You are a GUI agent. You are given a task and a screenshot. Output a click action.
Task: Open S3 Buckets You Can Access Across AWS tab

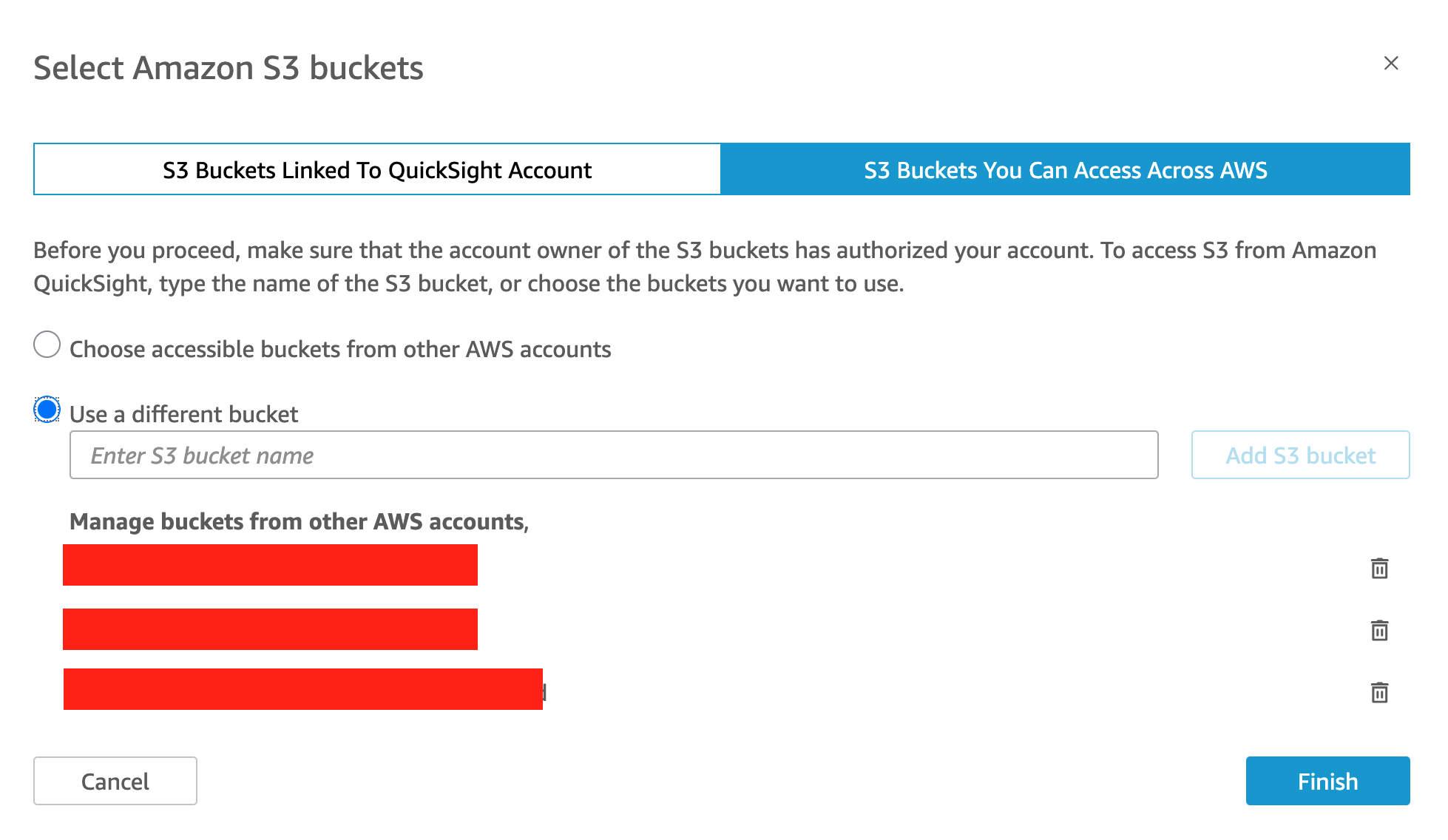click(x=1065, y=170)
